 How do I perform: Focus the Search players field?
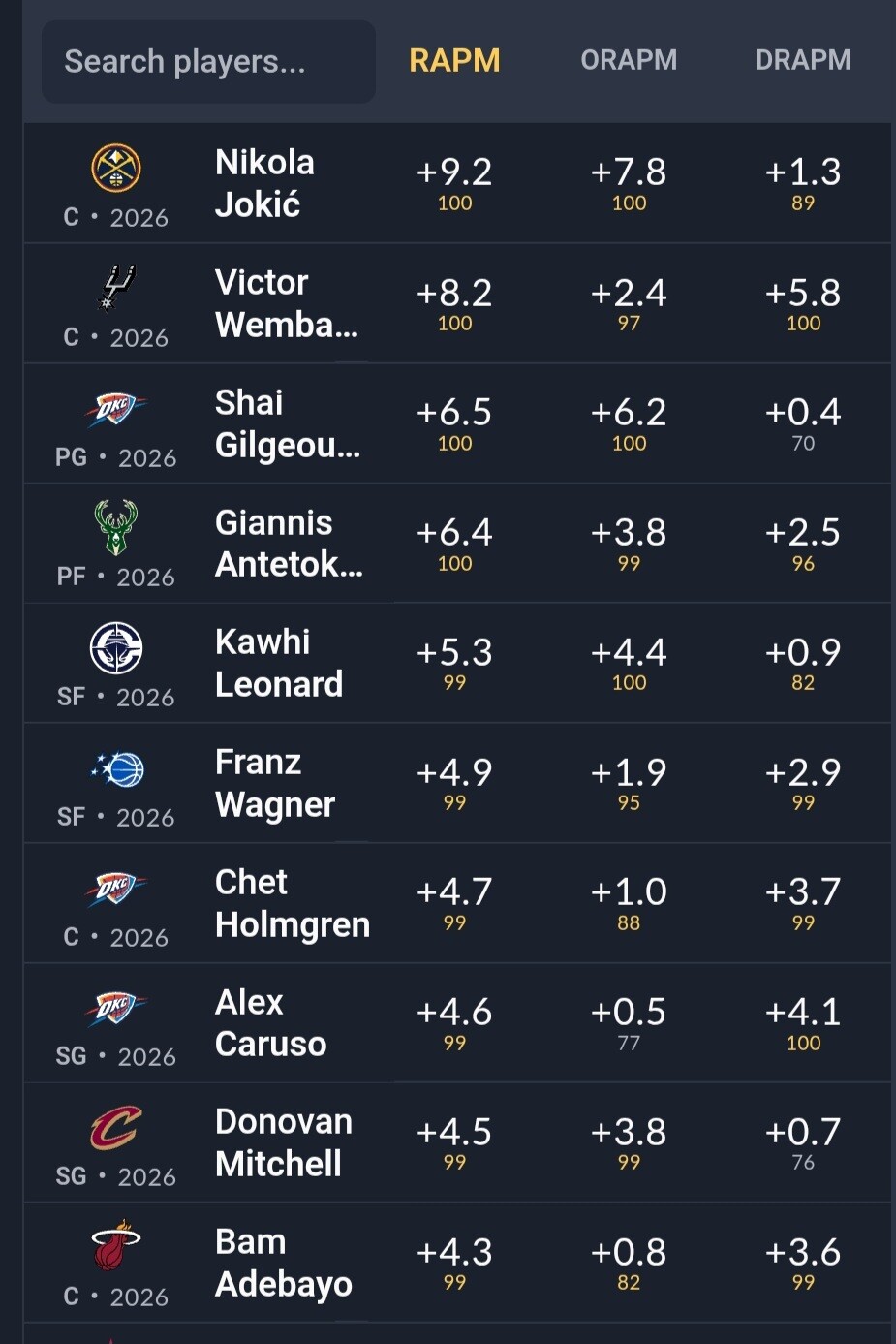coord(208,61)
